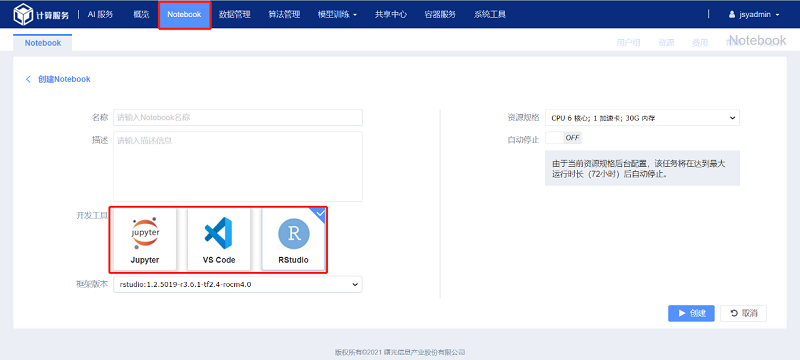Open 容器服务 in the navigation bar

[440, 14]
